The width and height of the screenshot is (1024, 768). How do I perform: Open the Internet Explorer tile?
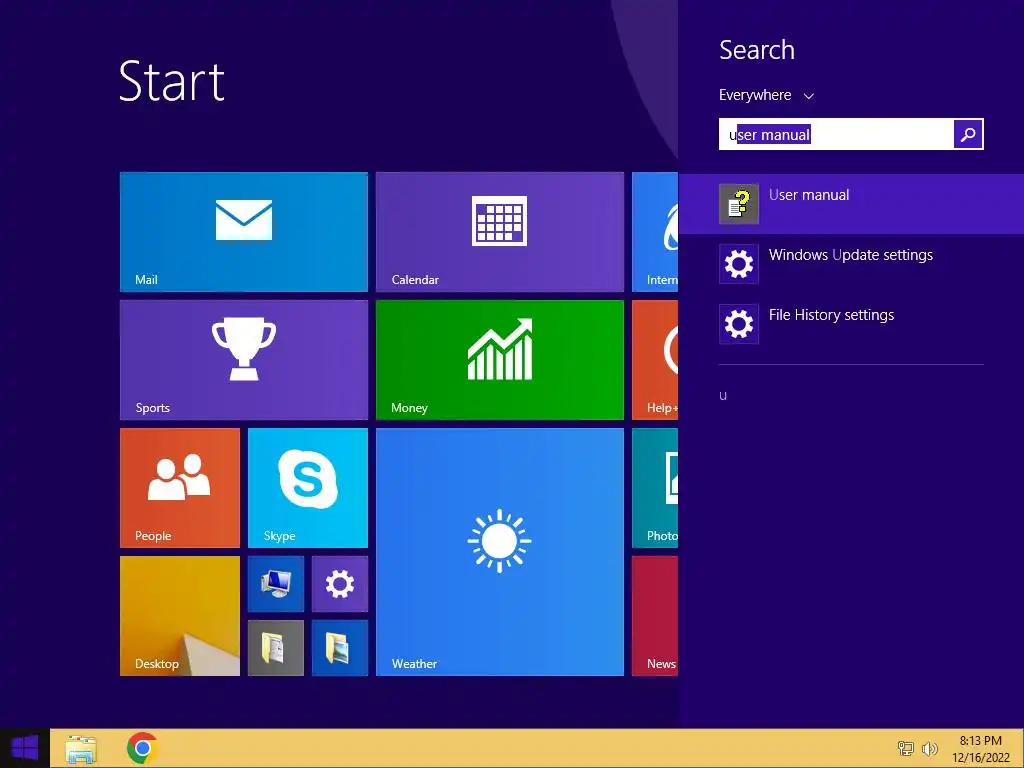[x=655, y=232]
